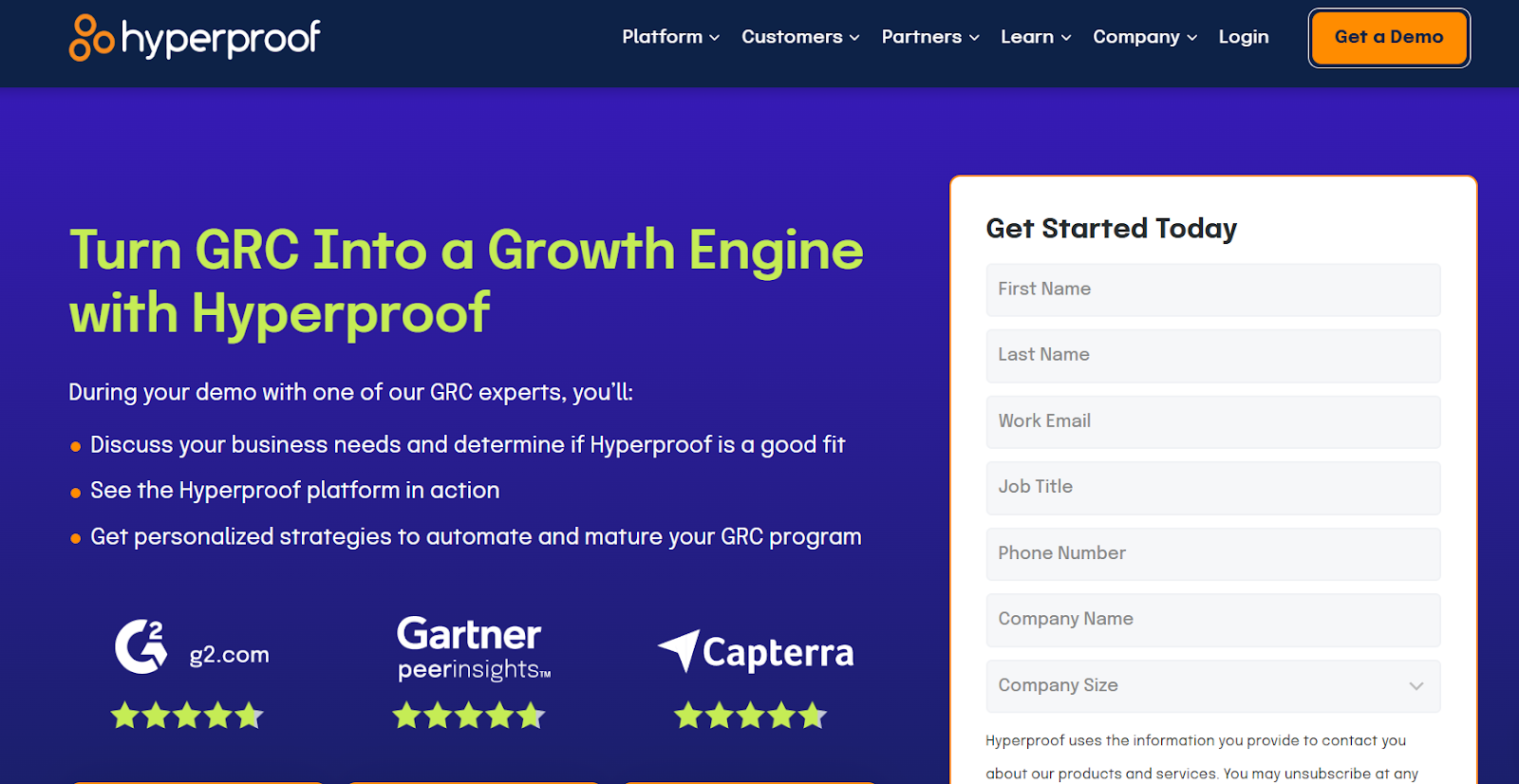Click 'Get personalized strategies' bullet text
Image resolution: width=1519 pixels, height=784 pixels.
(476, 537)
